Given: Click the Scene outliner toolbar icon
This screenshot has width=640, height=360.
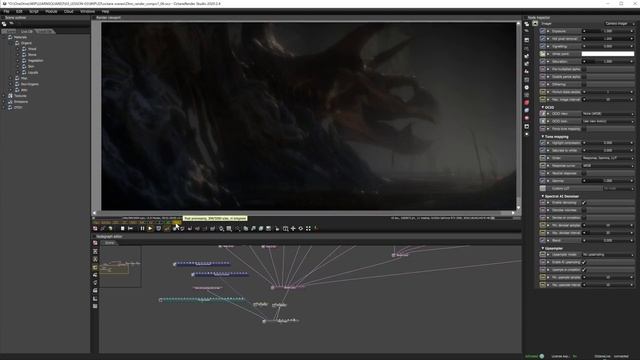Looking at the screenshot, I should [x=4, y=24].
